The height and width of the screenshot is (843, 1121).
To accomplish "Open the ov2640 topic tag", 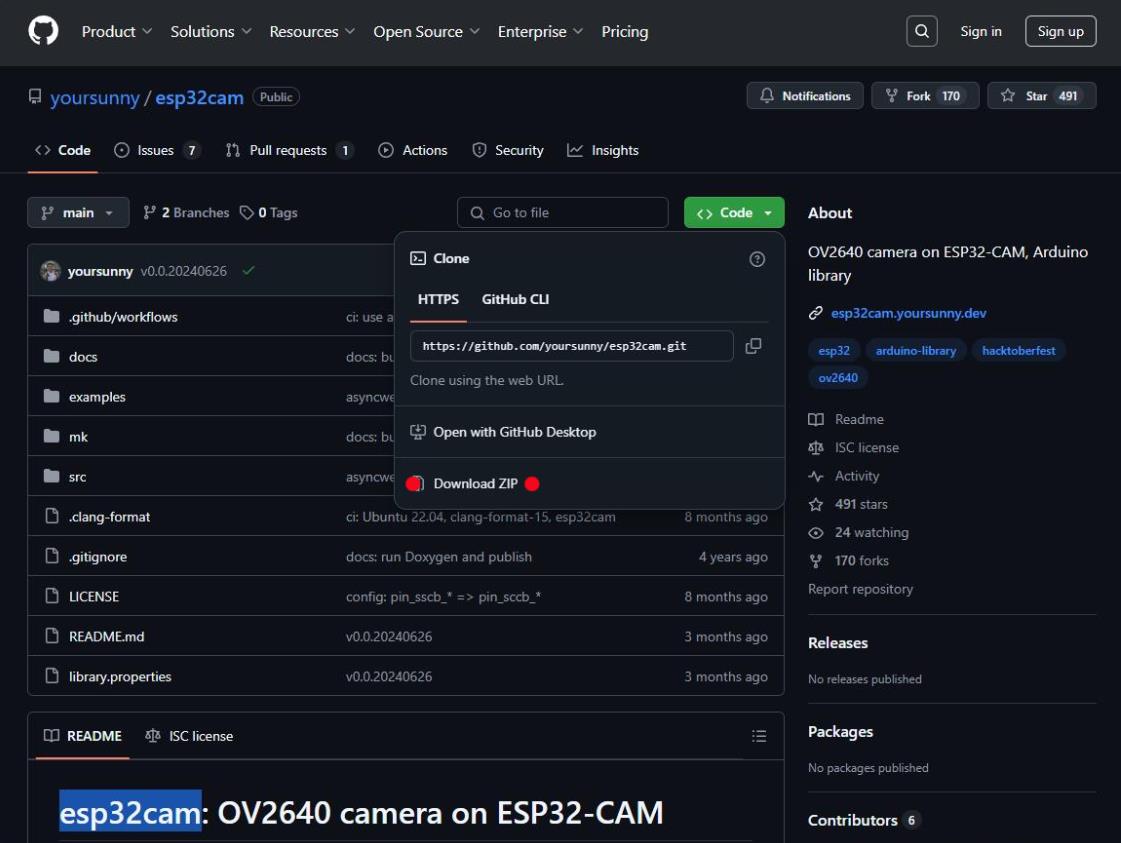I will pos(838,378).
